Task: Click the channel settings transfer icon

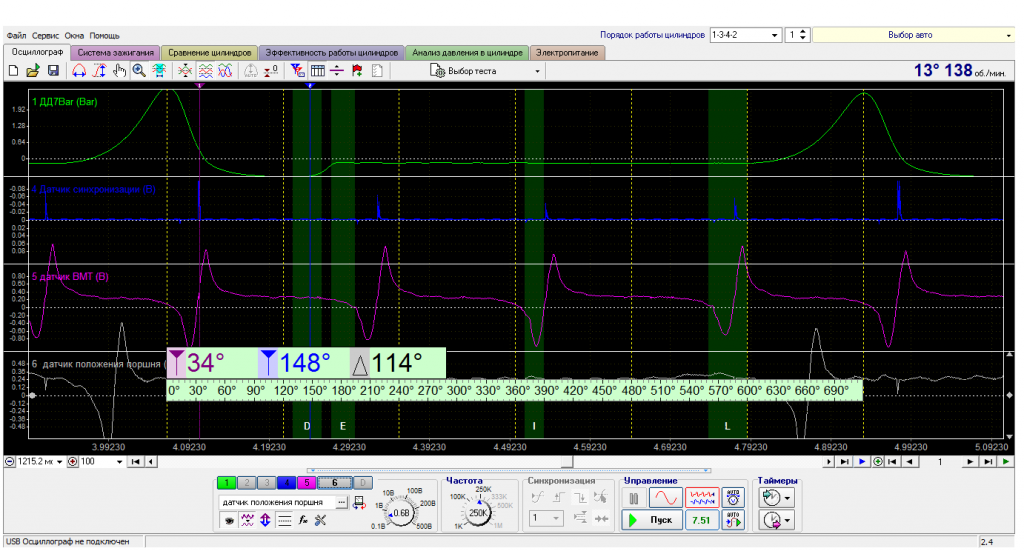Action: pos(359,503)
